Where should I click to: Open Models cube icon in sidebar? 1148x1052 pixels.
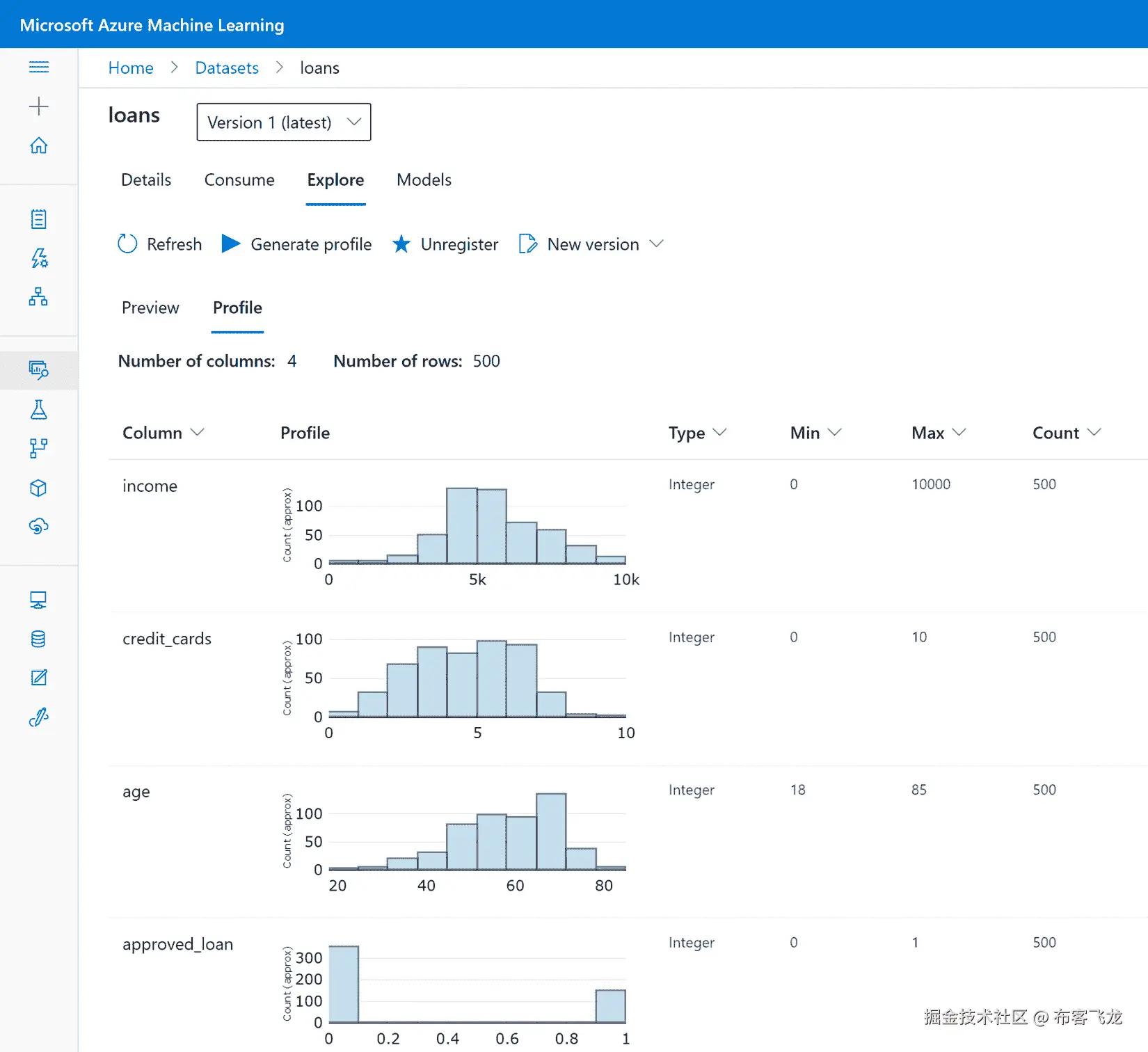click(39, 488)
